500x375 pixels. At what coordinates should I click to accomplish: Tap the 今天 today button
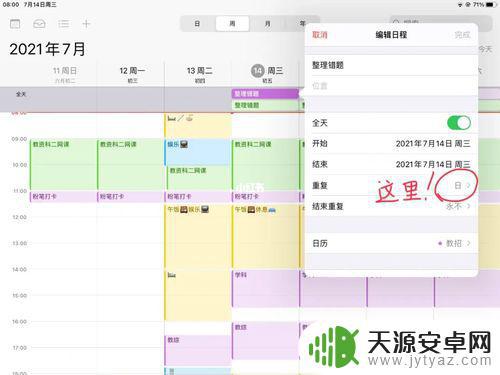click(x=485, y=49)
